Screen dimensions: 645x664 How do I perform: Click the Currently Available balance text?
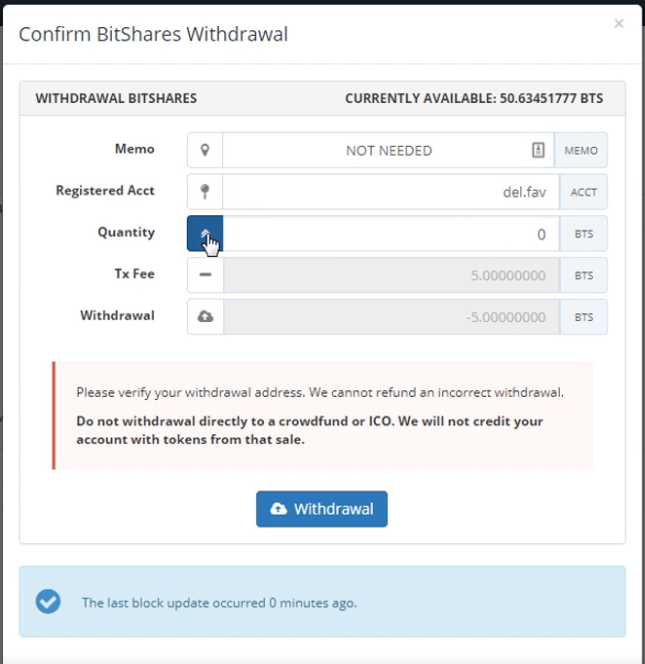pyautogui.click(x=474, y=99)
